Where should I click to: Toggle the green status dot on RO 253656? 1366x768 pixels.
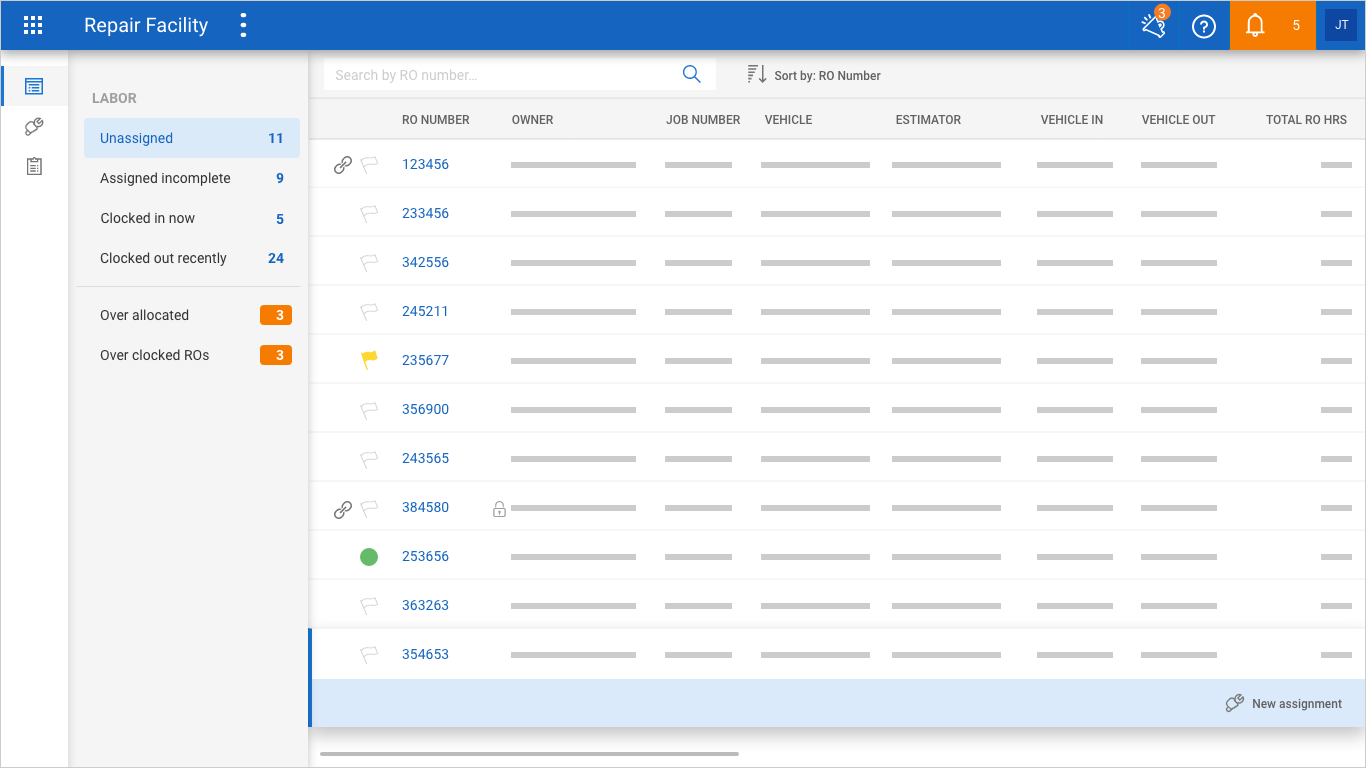pos(369,557)
